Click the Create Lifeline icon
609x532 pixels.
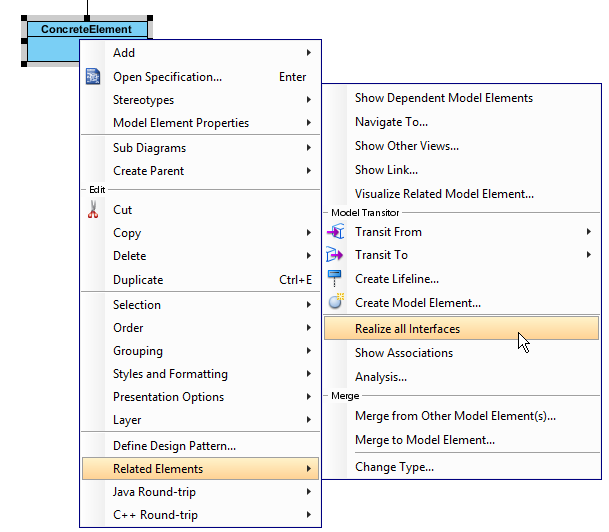click(x=334, y=278)
